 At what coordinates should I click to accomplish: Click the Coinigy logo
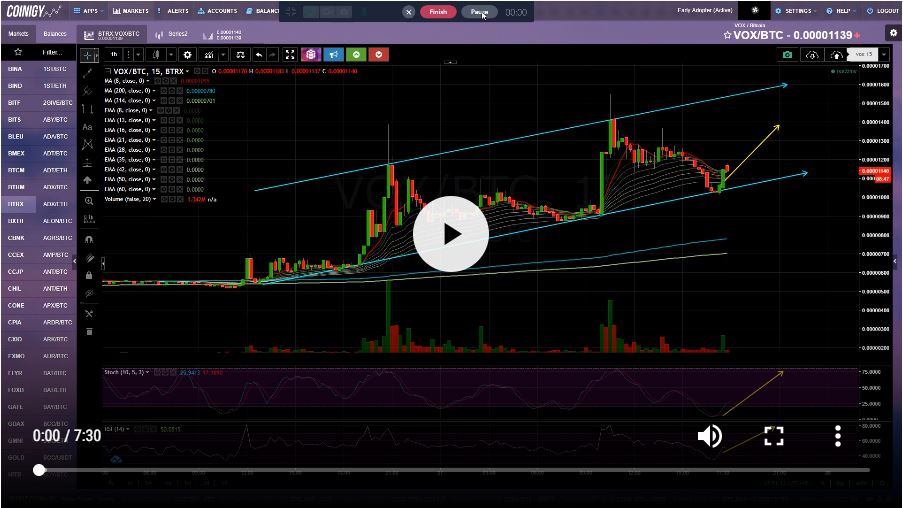(x=33, y=11)
